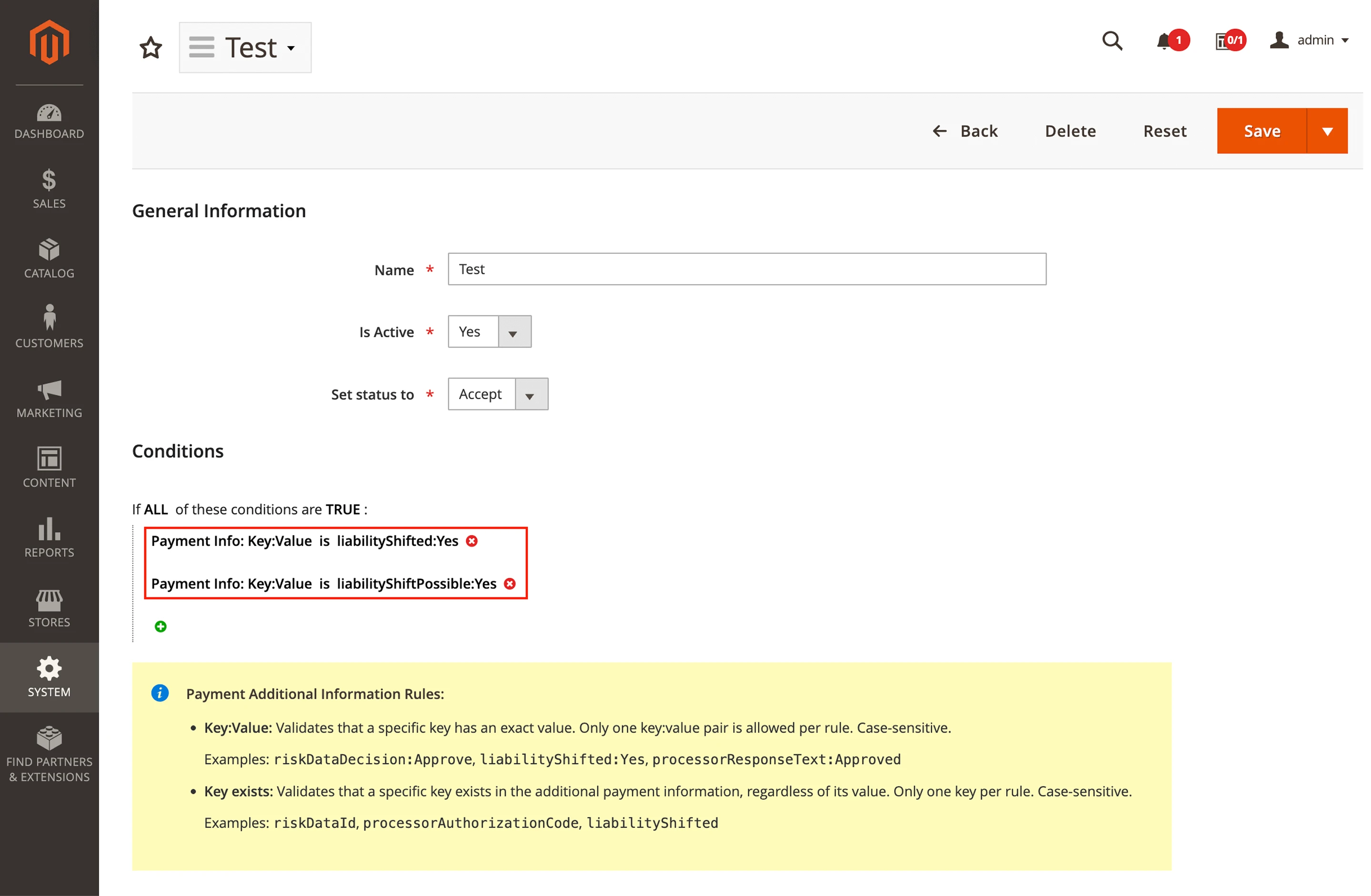
Task: Click inside the Name field
Action: [746, 269]
